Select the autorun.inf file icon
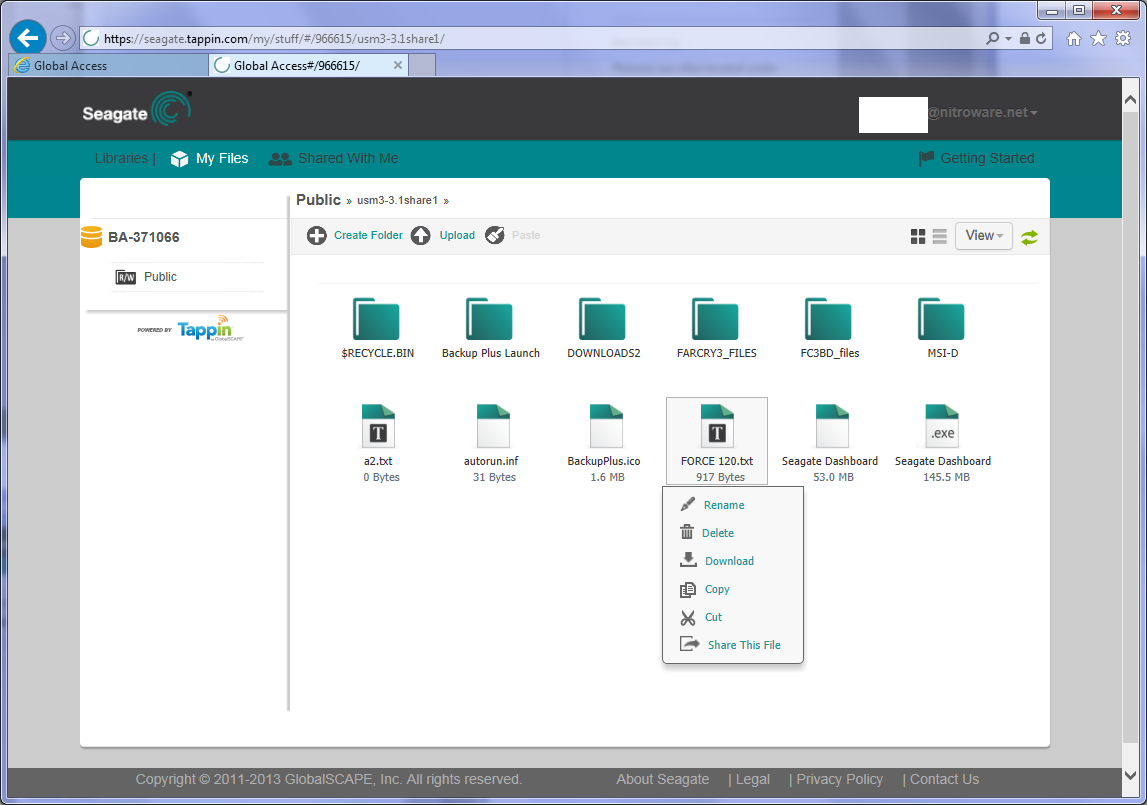 (493, 426)
